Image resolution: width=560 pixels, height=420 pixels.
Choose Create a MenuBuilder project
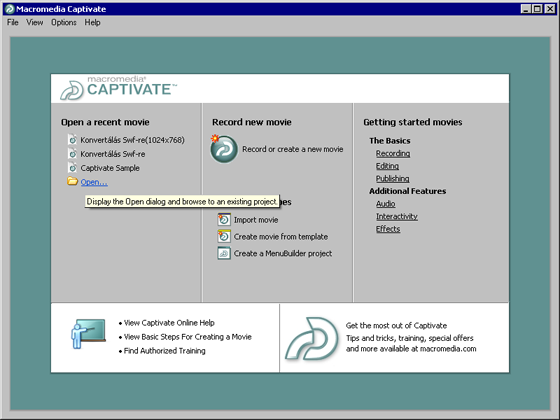tap(283, 253)
